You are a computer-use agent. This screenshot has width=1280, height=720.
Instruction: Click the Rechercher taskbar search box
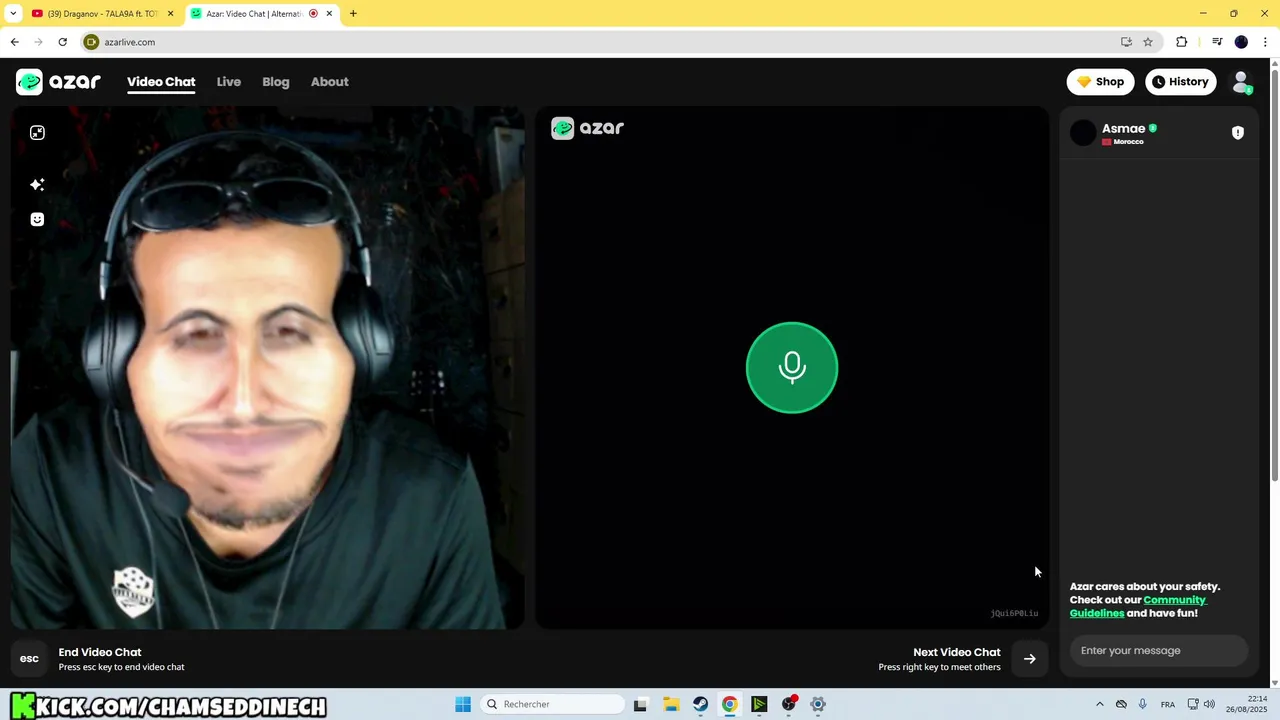click(x=553, y=704)
